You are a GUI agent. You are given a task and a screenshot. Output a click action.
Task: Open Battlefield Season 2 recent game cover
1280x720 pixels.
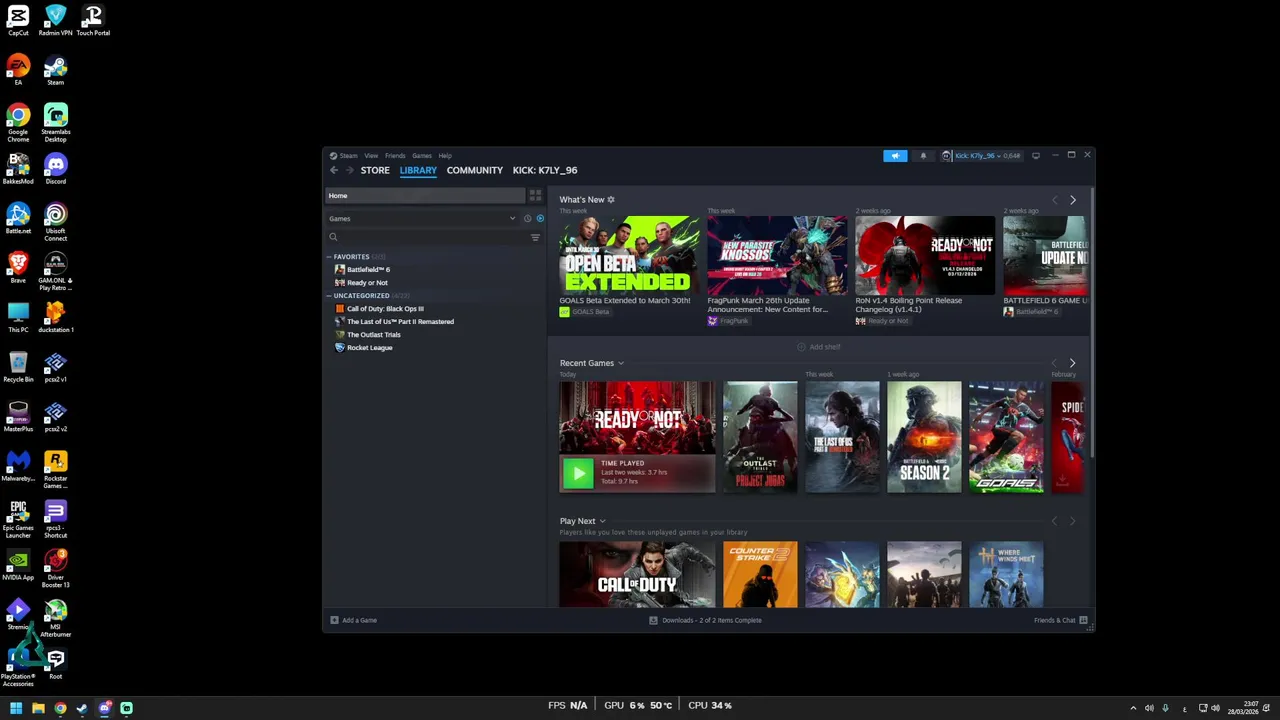tap(924, 437)
